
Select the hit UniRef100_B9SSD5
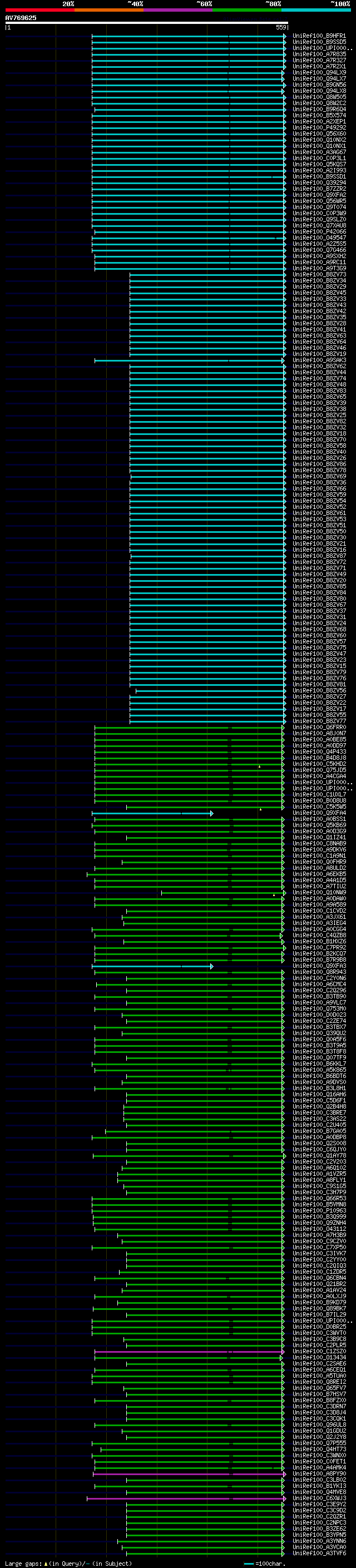pyautogui.click(x=319, y=42)
